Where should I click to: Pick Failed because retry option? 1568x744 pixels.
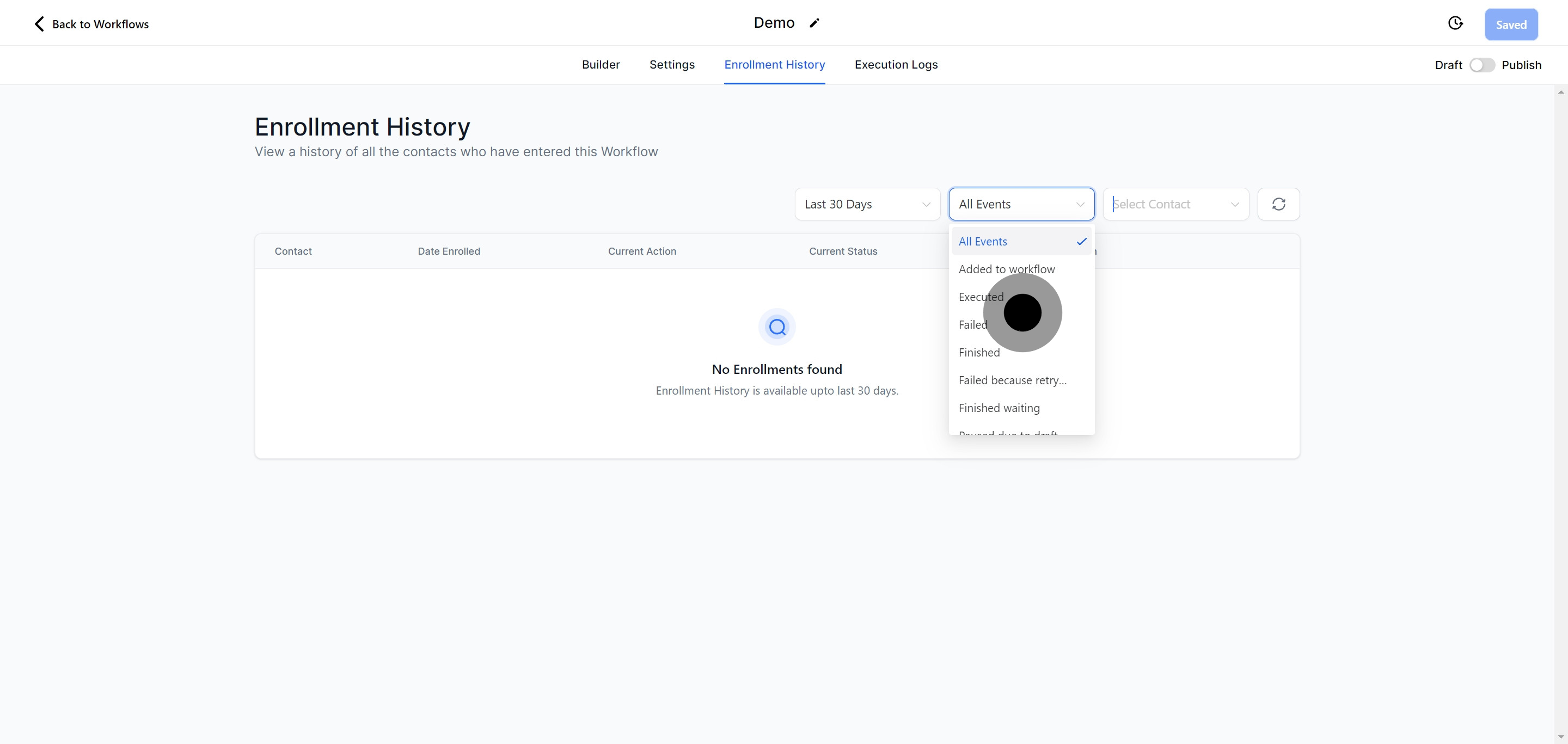(x=1012, y=380)
